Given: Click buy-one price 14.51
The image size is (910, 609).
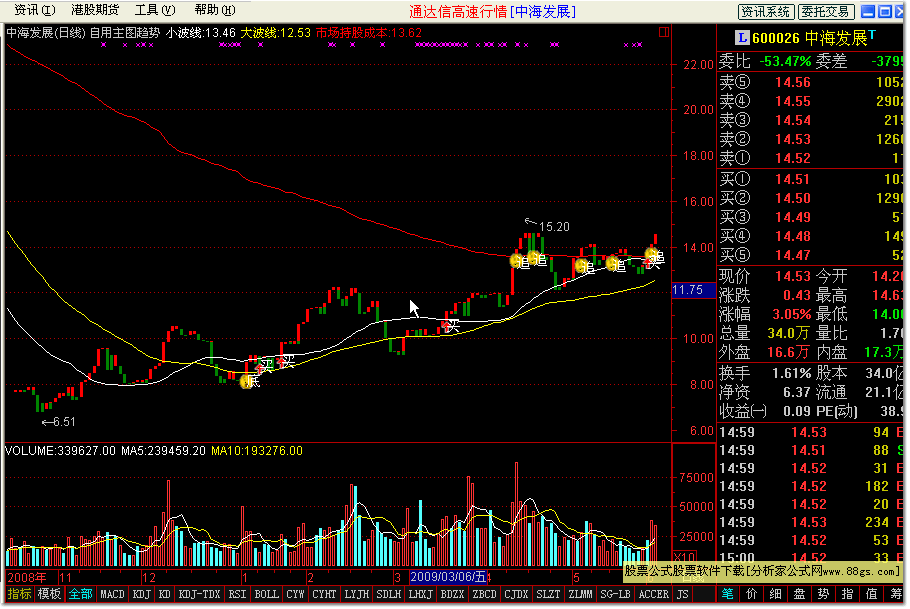Looking at the screenshot, I should click(x=793, y=180).
